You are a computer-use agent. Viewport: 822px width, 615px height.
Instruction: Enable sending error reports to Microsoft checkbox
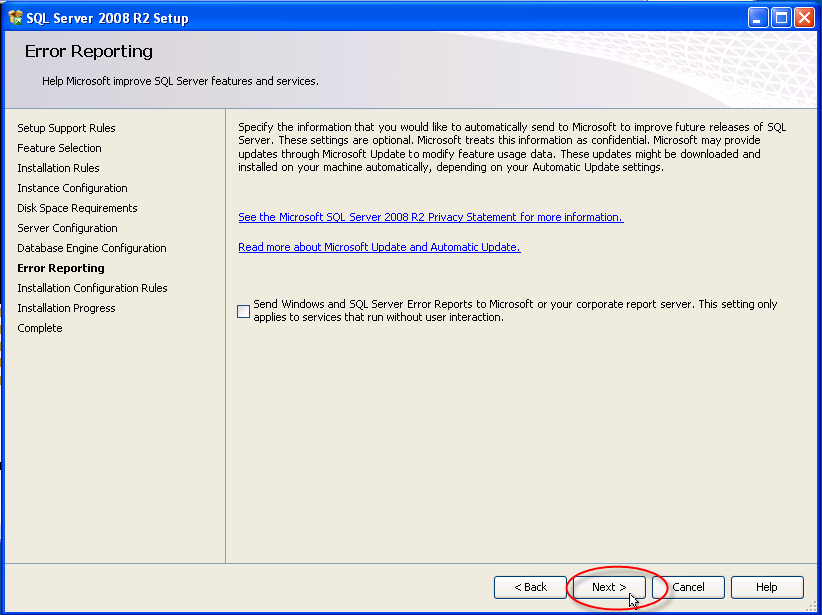(x=243, y=311)
